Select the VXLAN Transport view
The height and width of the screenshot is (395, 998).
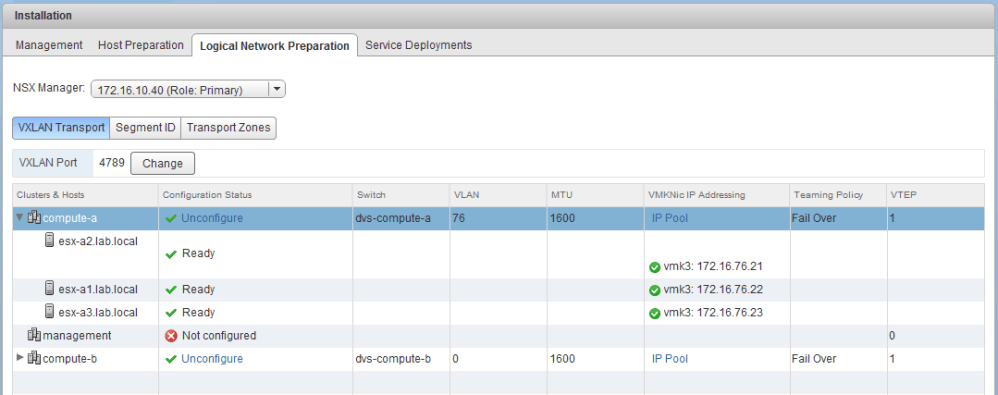click(61, 127)
